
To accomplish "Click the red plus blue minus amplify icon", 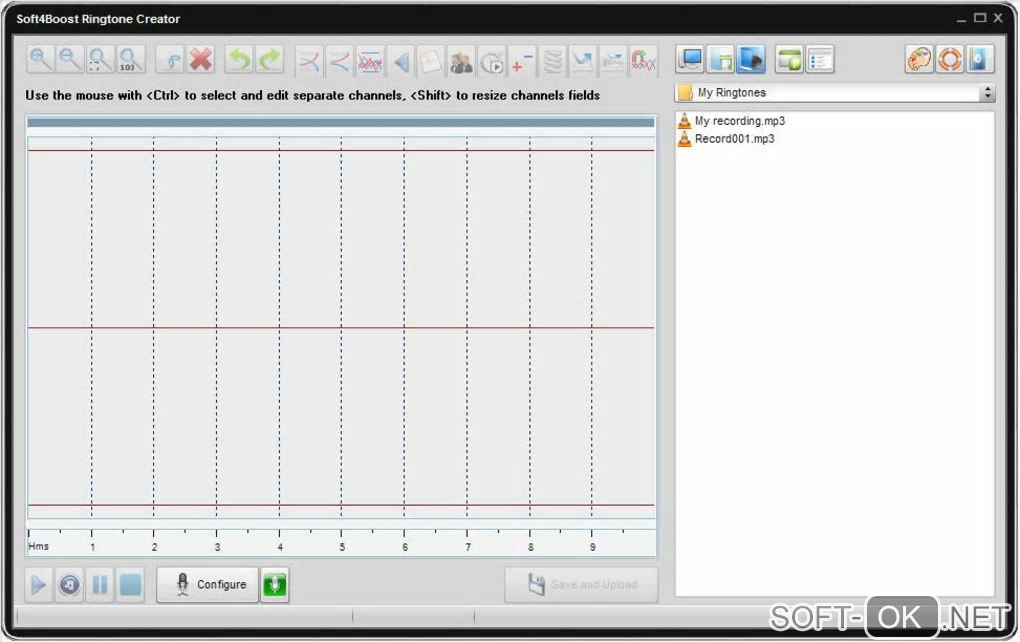I will (522, 61).
